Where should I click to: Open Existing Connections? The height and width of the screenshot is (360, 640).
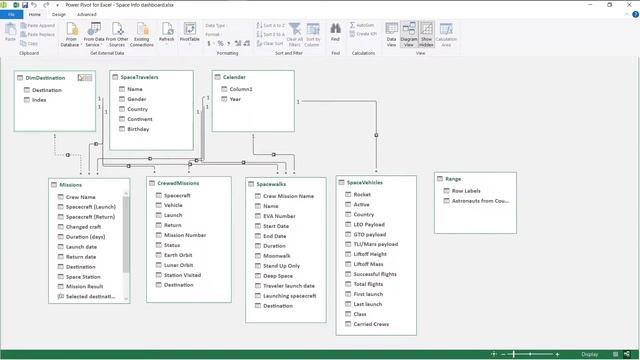(142, 34)
